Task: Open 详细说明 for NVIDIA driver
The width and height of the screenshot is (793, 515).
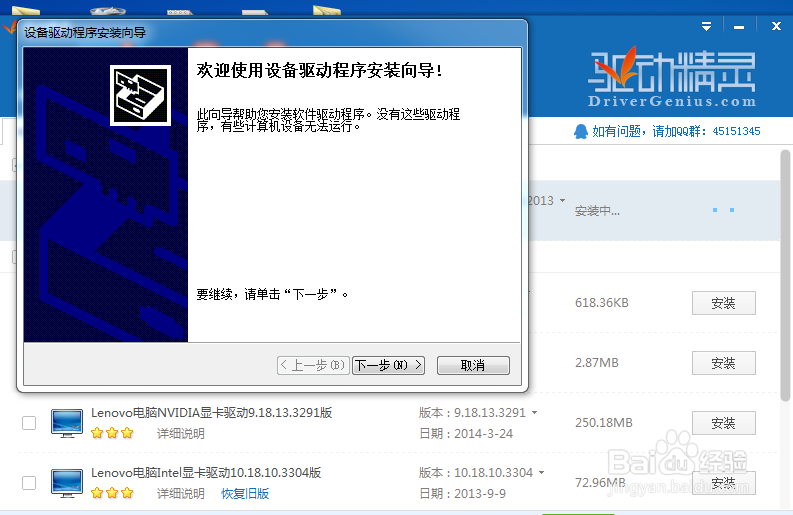Action: tap(181, 434)
